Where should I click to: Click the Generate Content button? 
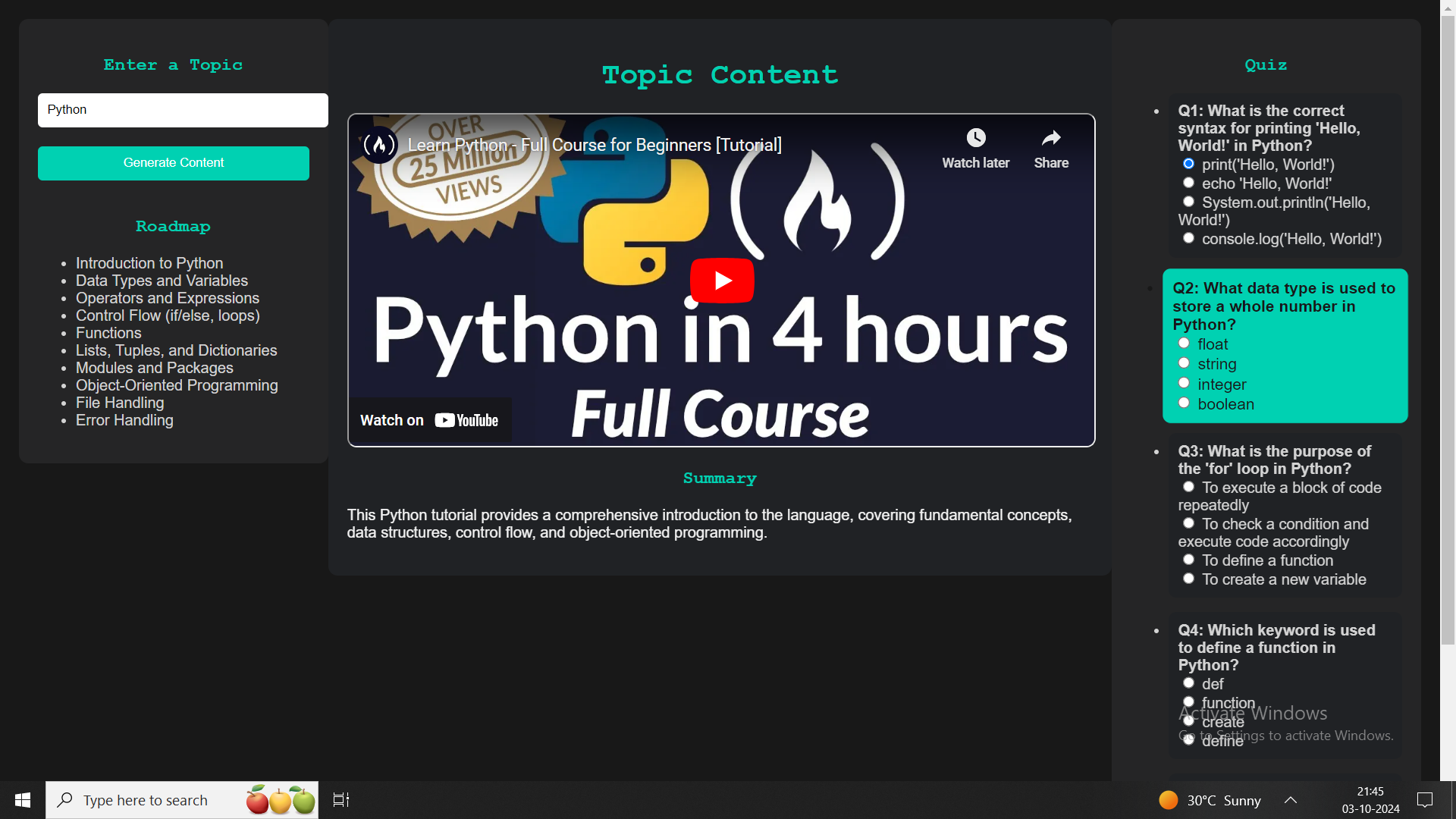tap(174, 163)
